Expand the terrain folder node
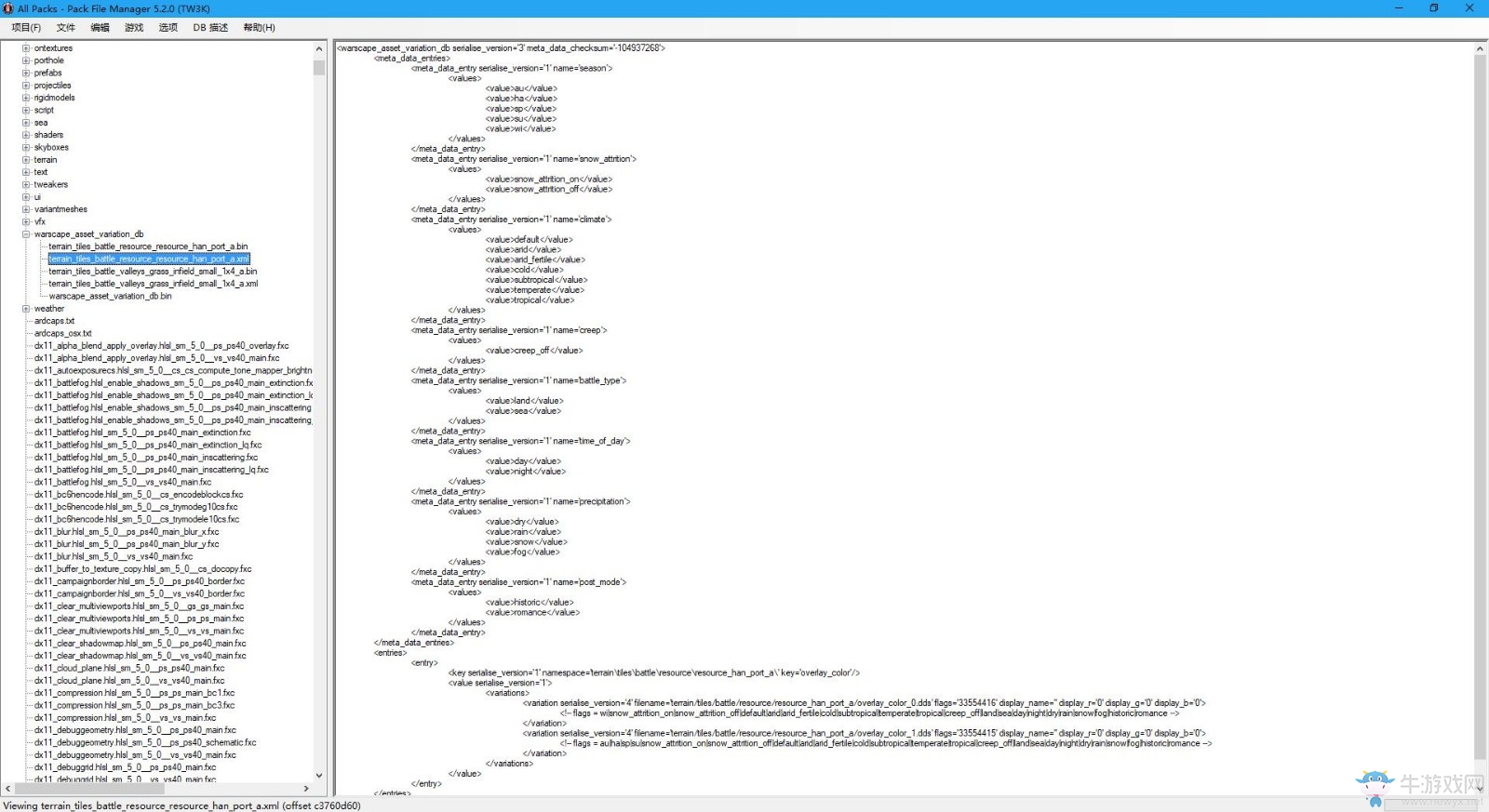 click(x=26, y=160)
